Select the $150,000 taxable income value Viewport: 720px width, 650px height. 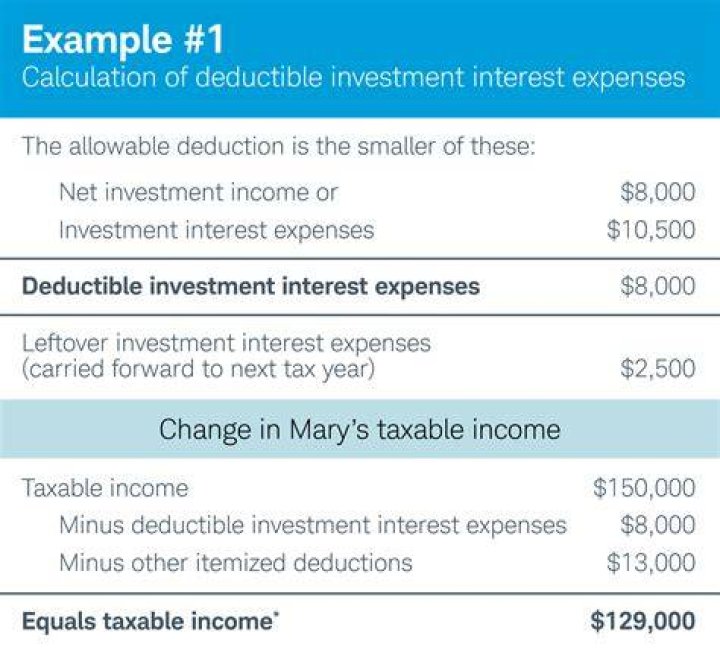(644, 488)
